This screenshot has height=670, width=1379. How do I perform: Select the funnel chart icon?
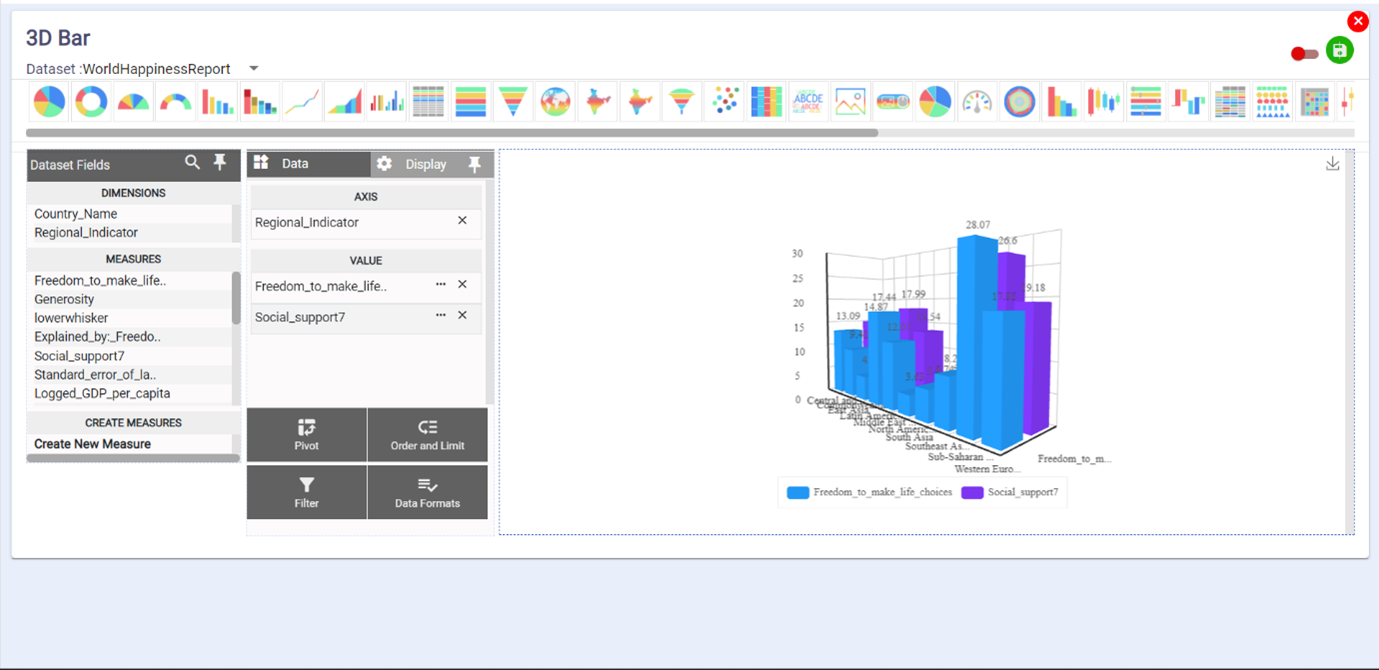click(x=513, y=102)
